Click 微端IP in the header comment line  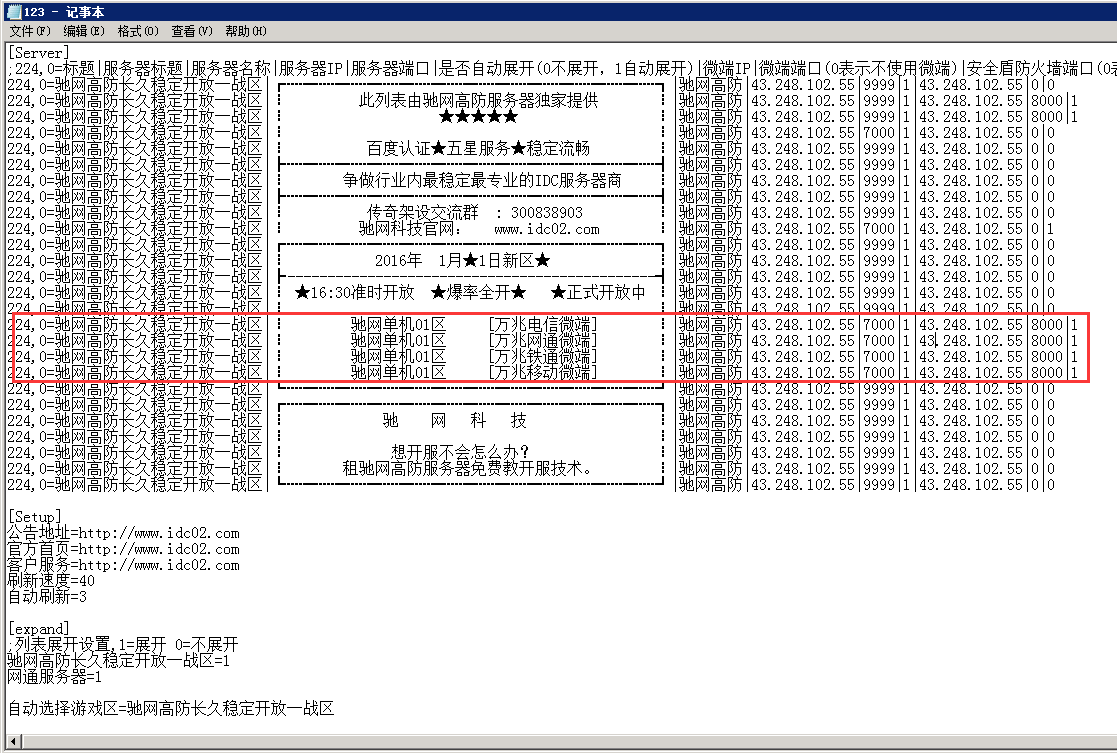click(x=727, y=68)
